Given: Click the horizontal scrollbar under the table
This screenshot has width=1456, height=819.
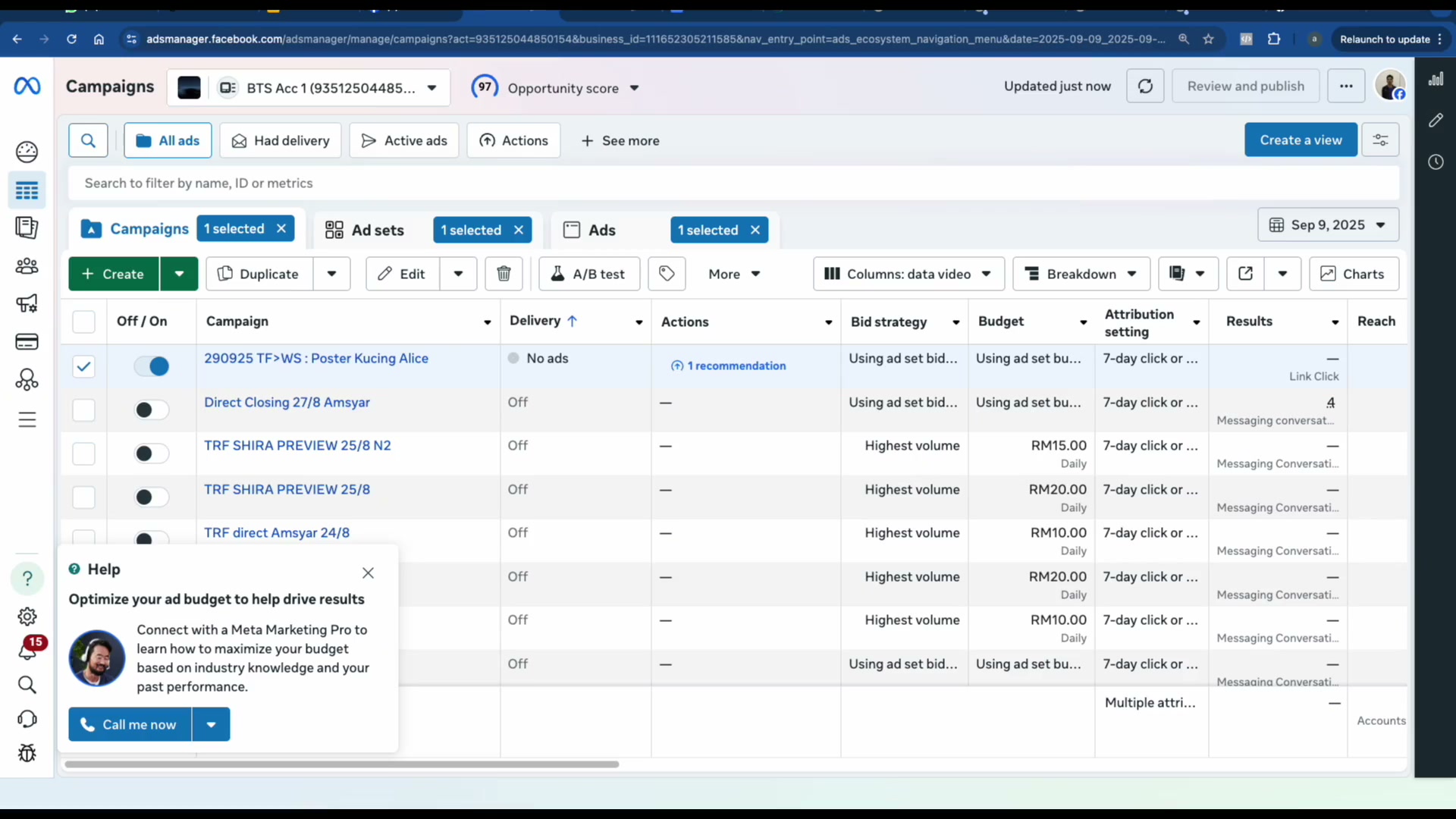Looking at the screenshot, I should [341, 764].
